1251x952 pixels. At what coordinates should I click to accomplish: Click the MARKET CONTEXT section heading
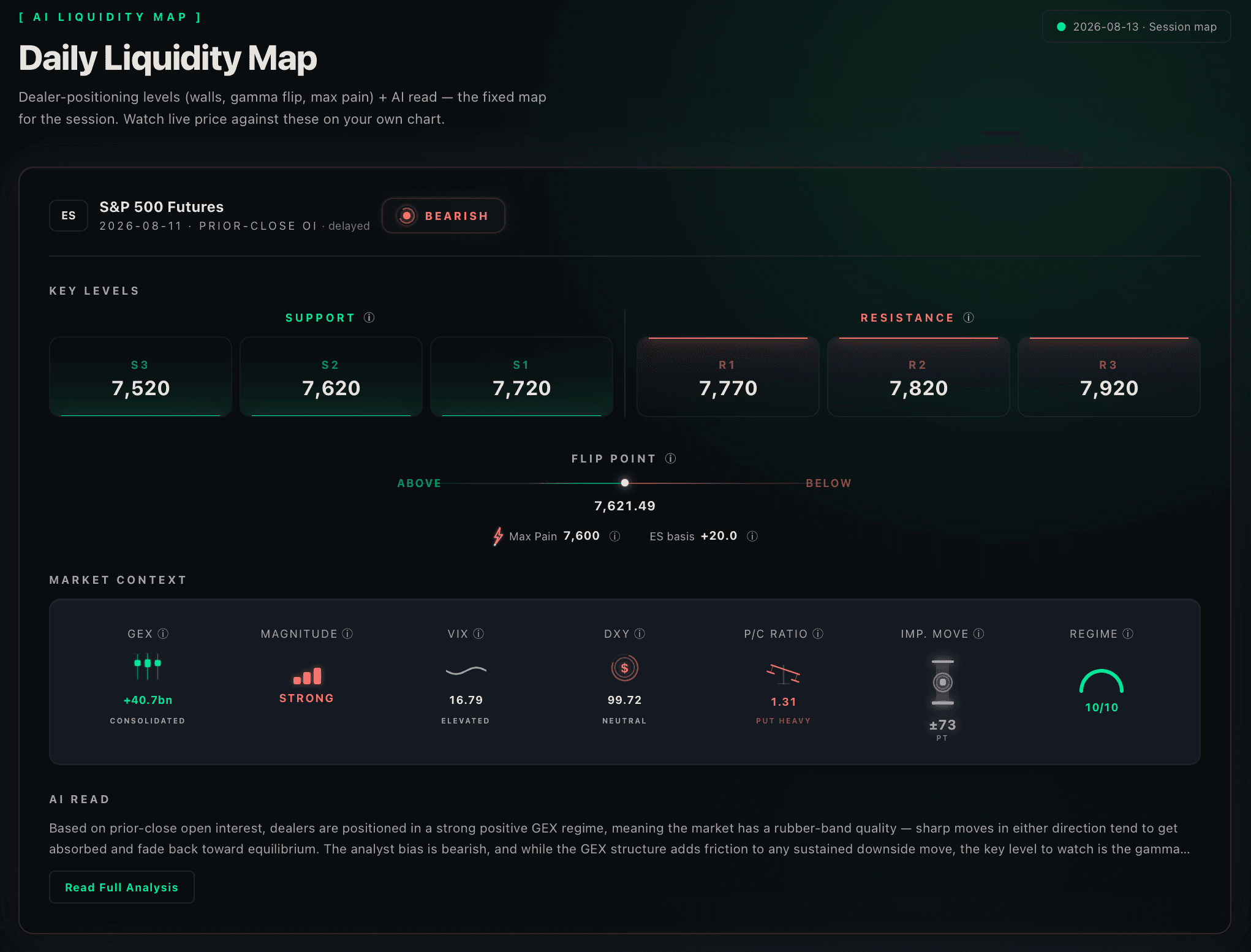click(x=118, y=580)
